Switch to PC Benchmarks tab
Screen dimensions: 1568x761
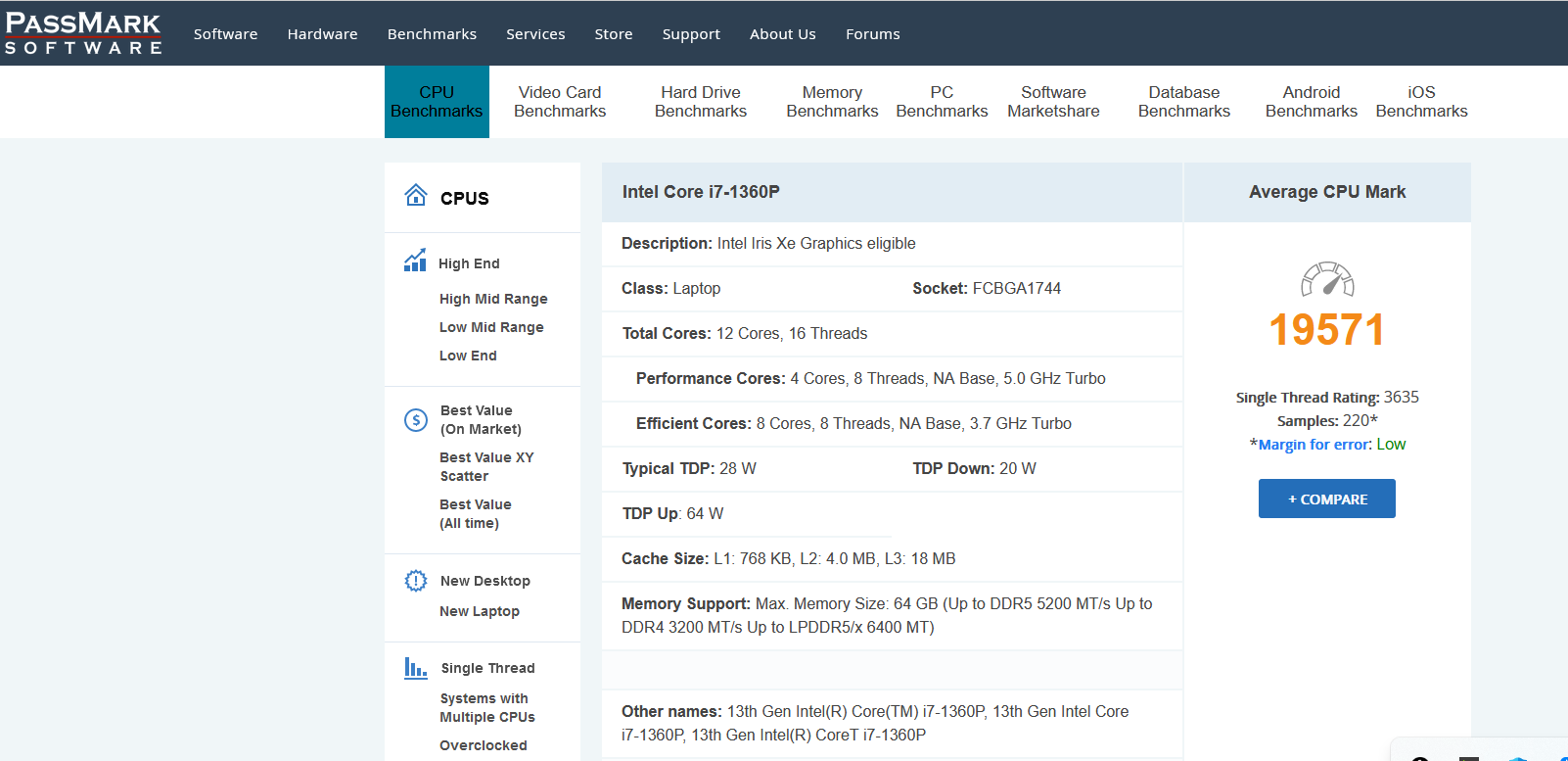[x=942, y=102]
